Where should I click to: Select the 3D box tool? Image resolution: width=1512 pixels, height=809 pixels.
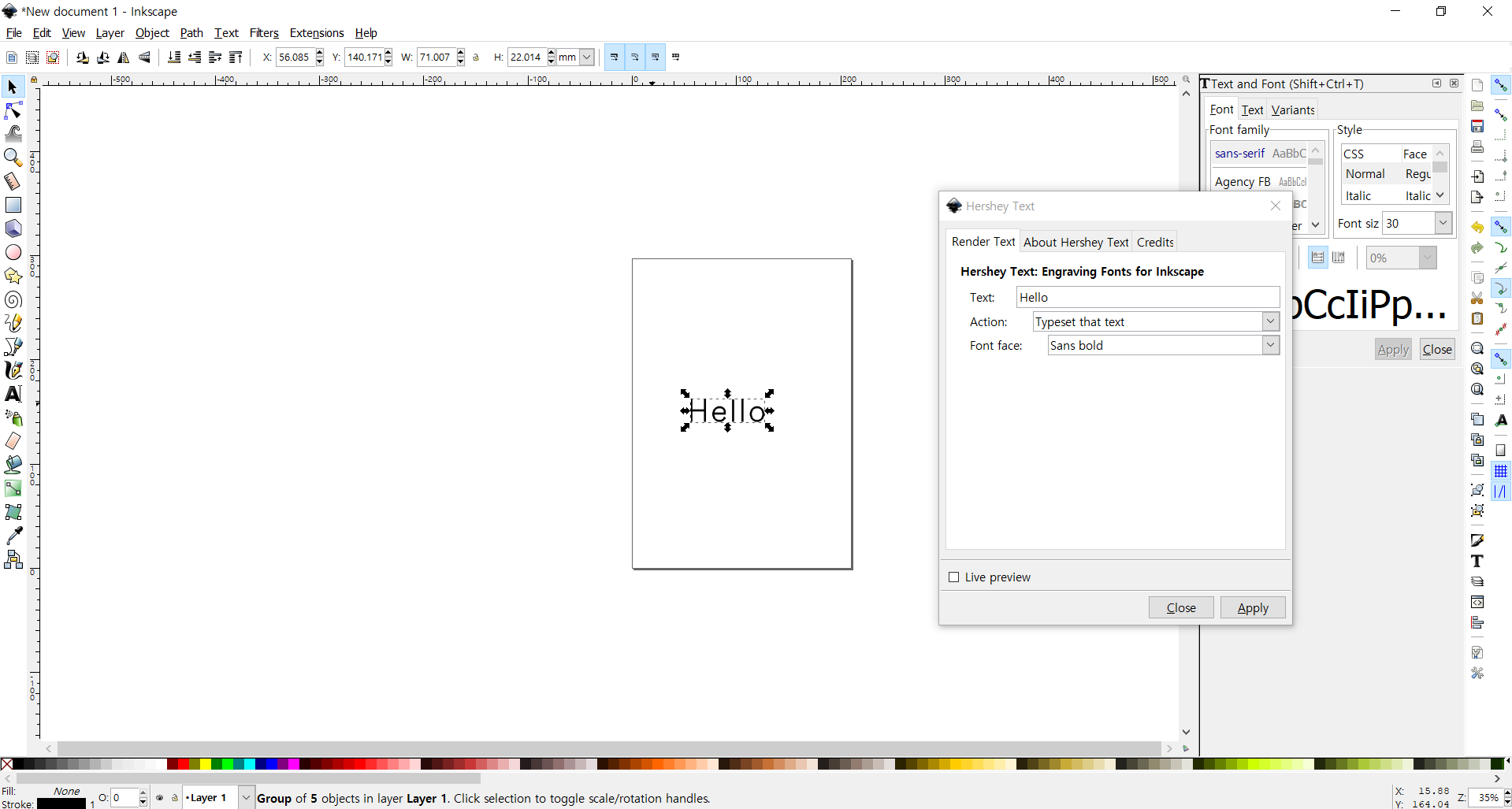pyautogui.click(x=13, y=228)
